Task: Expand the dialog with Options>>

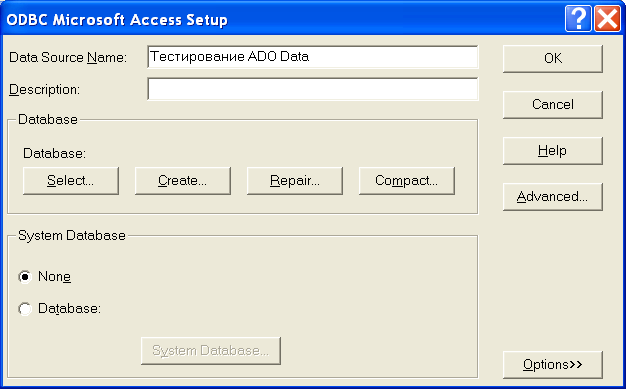Action: 553,365
